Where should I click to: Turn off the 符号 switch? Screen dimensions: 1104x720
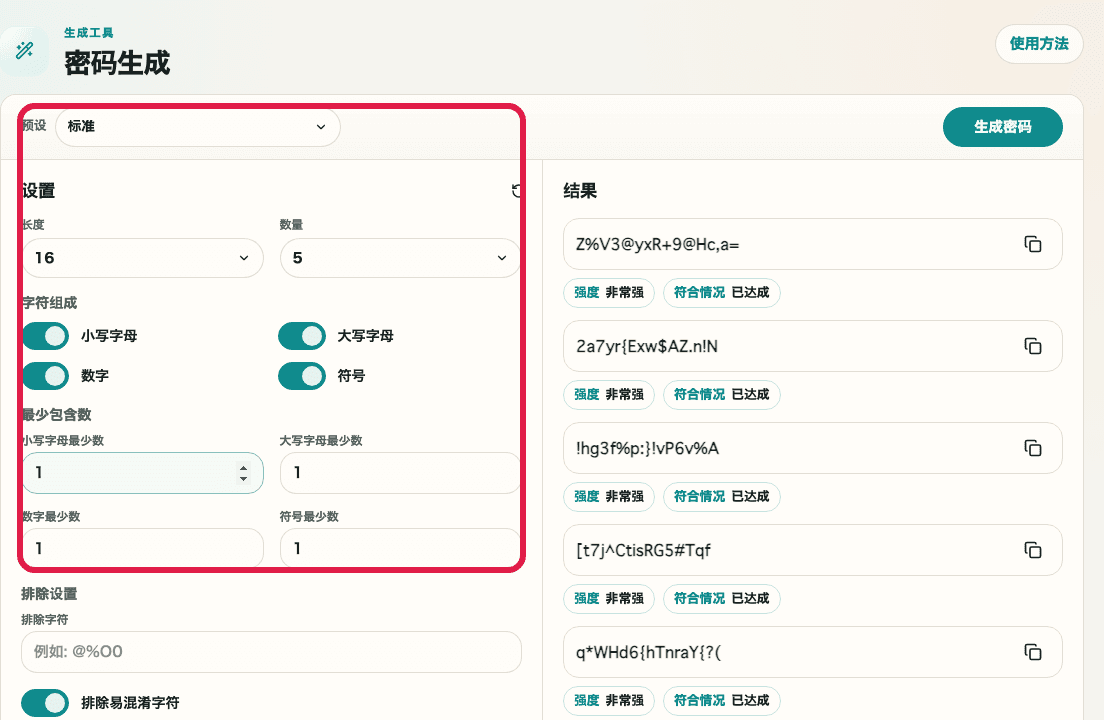pos(302,375)
